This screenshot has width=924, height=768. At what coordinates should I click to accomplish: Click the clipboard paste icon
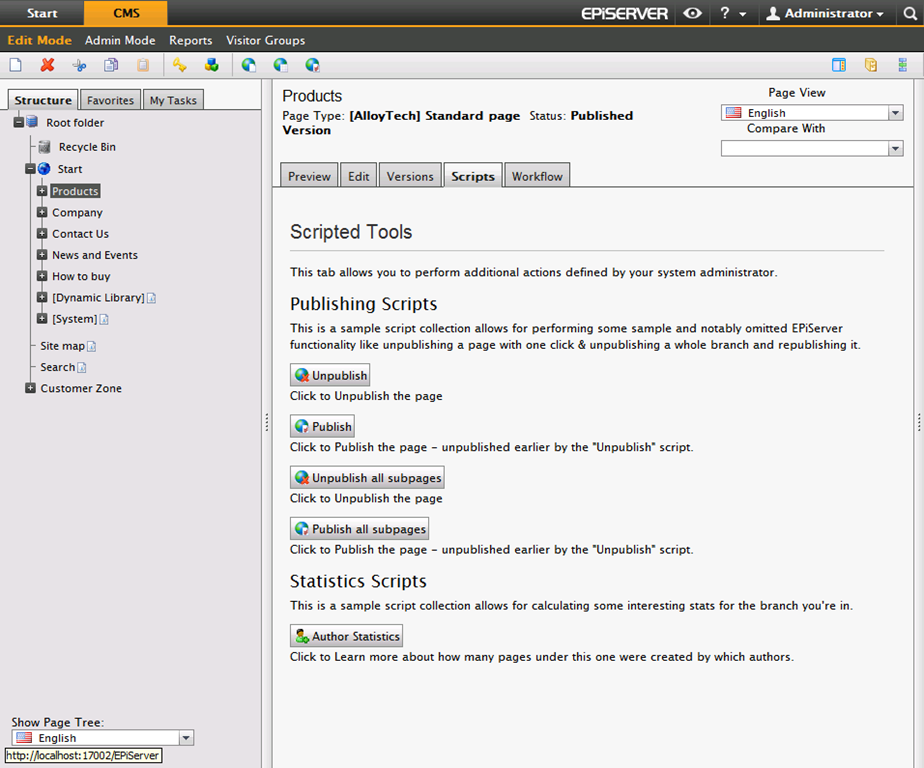pos(143,65)
